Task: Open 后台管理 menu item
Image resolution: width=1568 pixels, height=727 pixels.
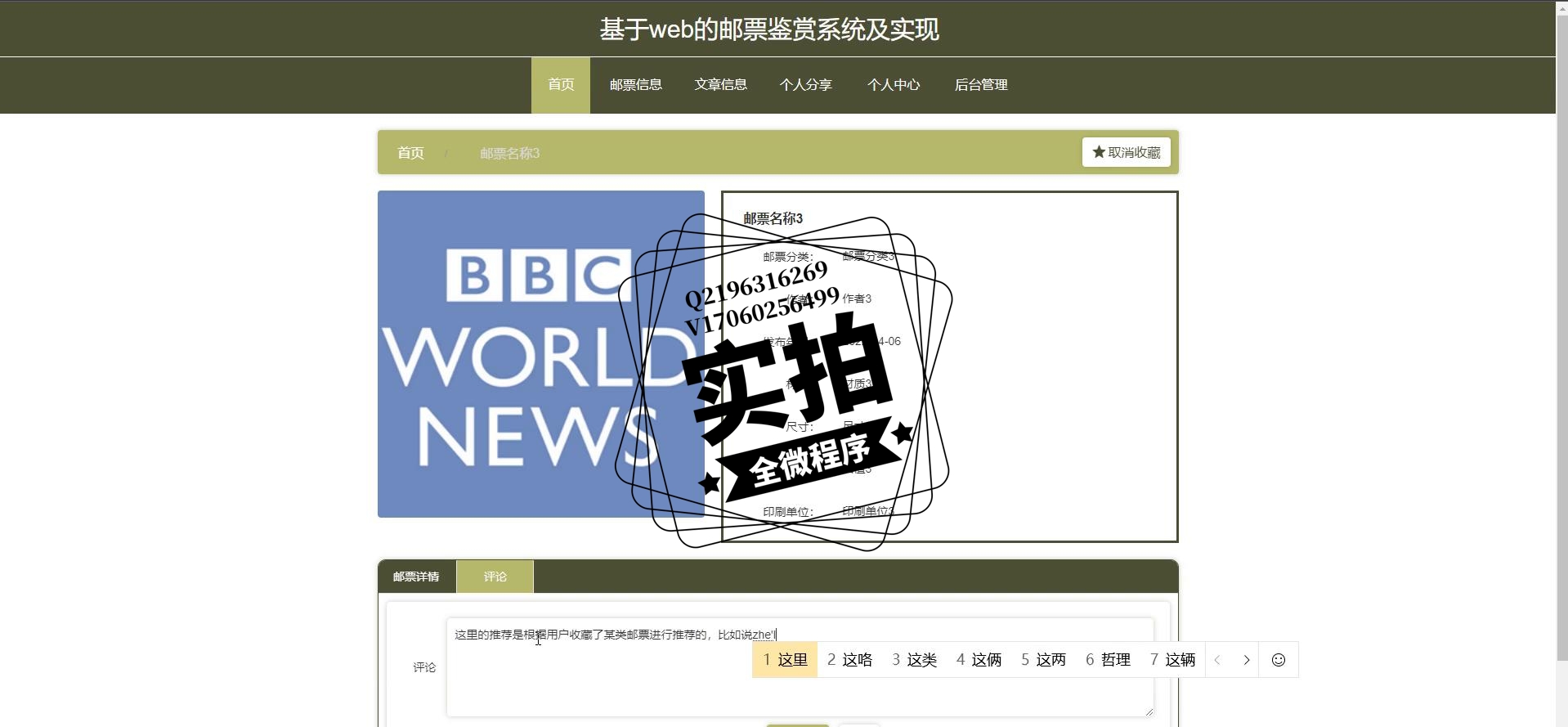Action: pyautogui.click(x=981, y=85)
